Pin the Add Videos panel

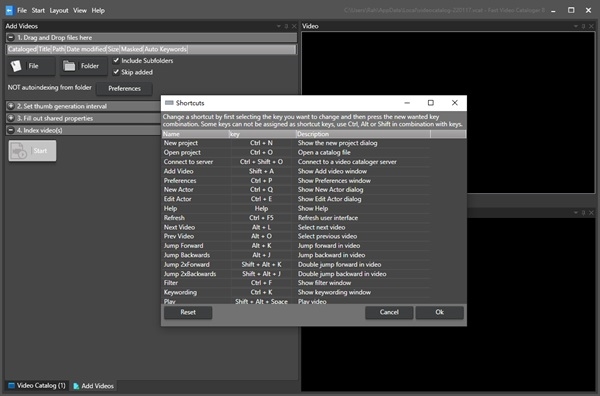[x=286, y=26]
